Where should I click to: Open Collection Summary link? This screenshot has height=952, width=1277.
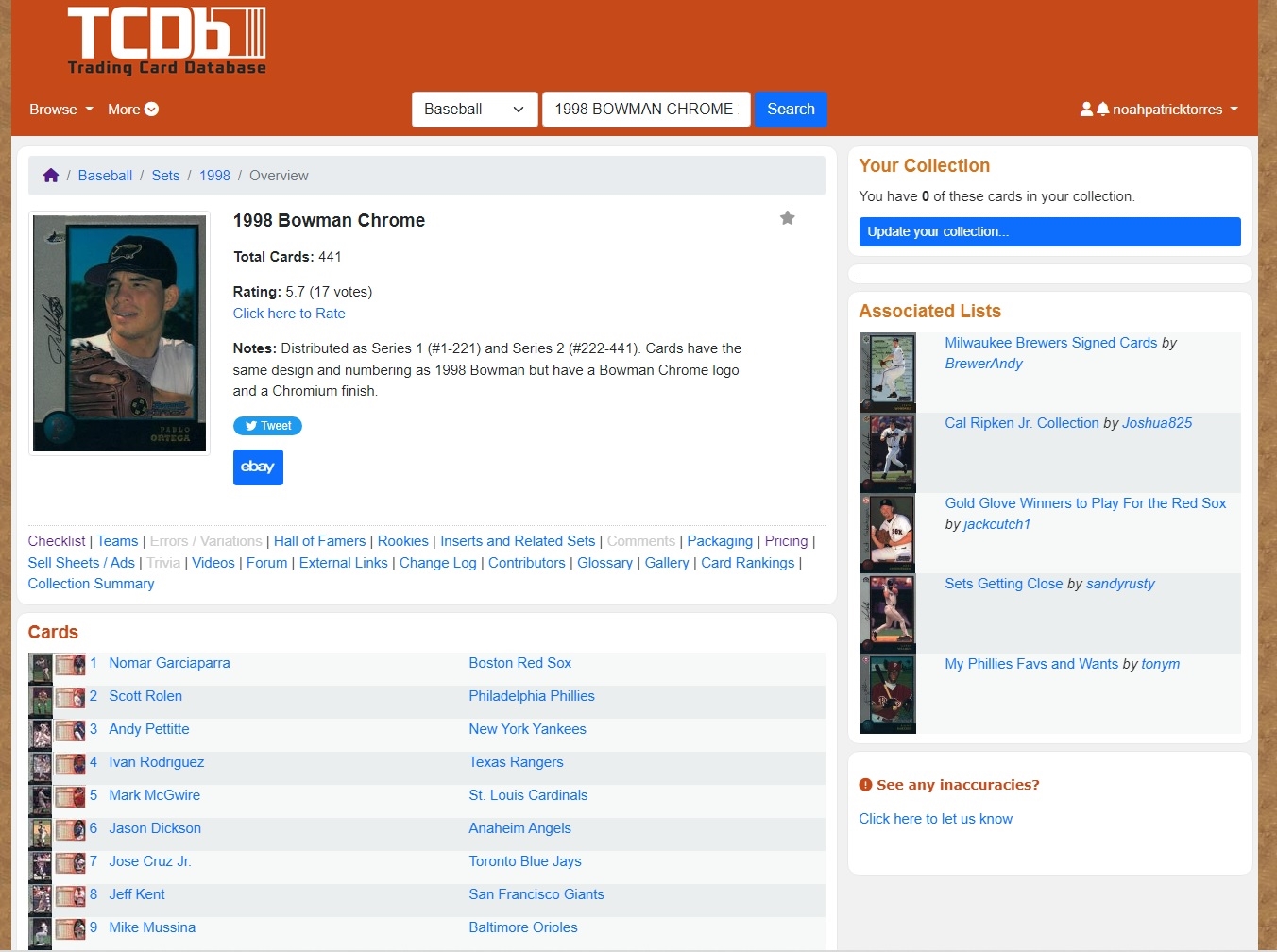pyautogui.click(x=91, y=584)
